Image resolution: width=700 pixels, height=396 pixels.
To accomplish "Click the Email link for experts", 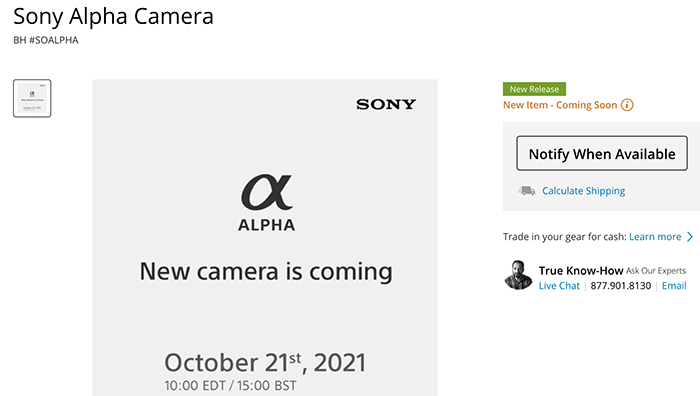I will point(674,286).
